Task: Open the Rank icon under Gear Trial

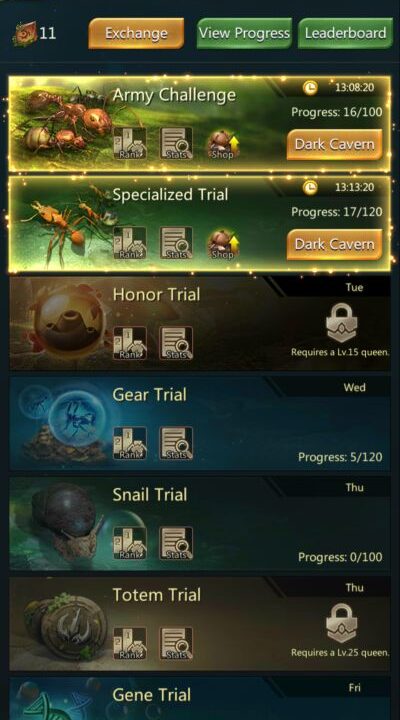Action: click(130, 443)
